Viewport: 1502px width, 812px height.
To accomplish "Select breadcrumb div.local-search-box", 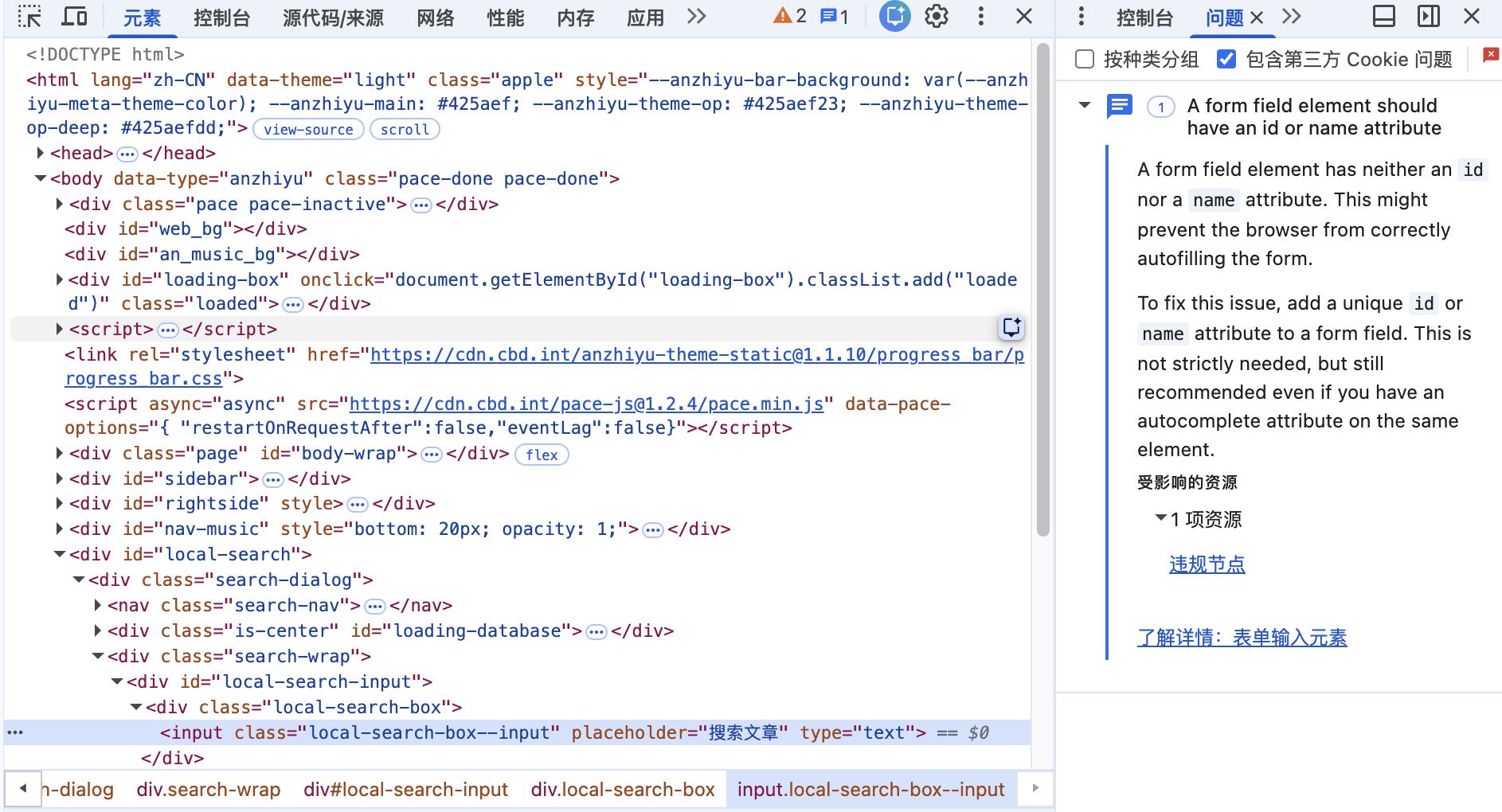I will [623, 790].
